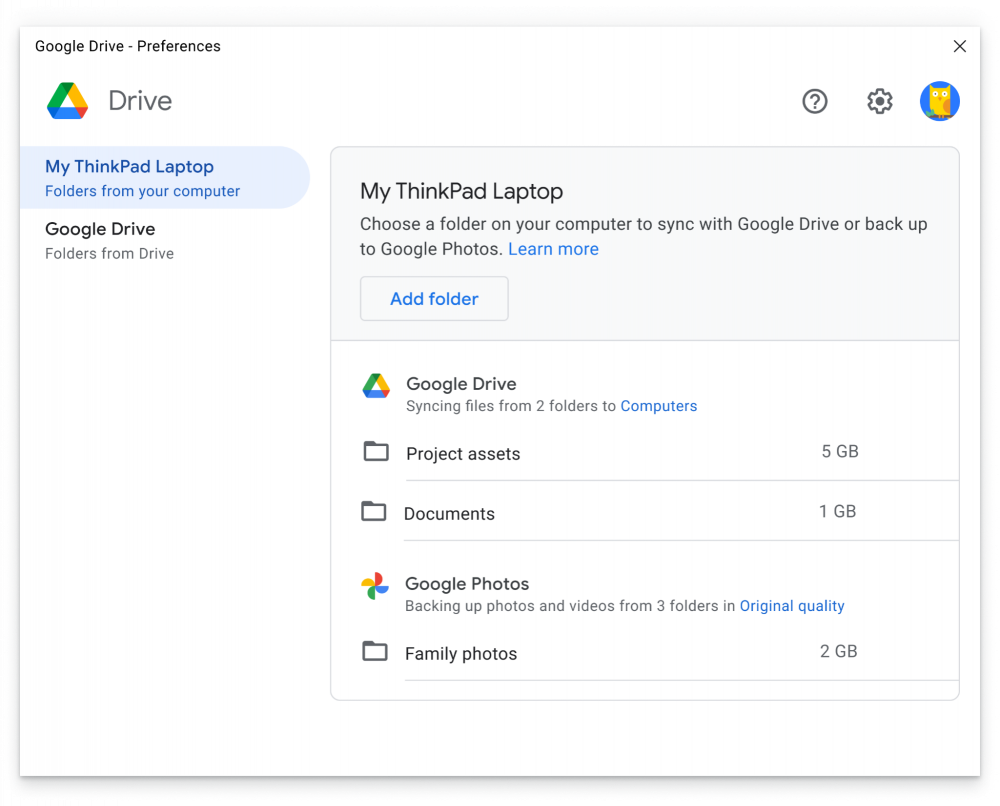Click the Google Drive icon in sync section
1000x806 pixels.
tap(376, 386)
